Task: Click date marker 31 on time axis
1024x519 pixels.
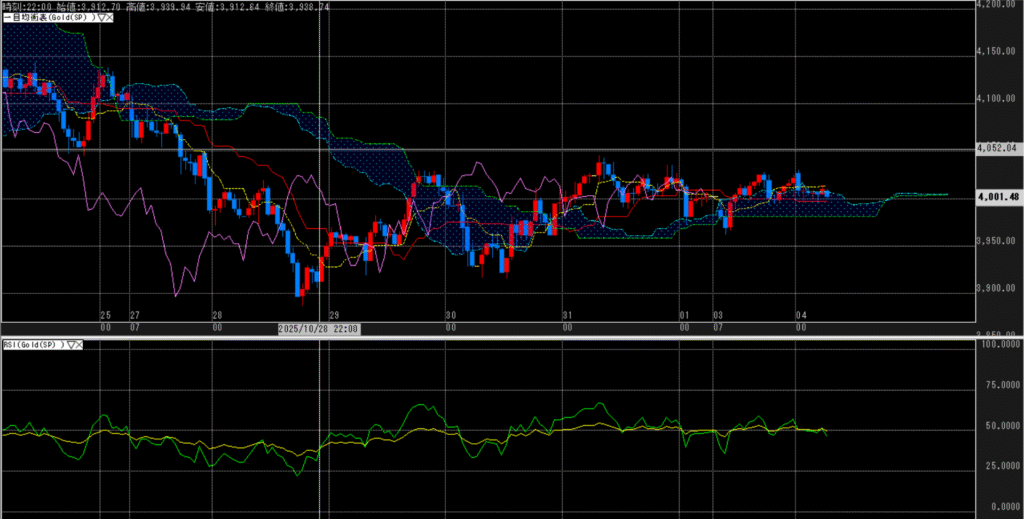Action: click(x=567, y=314)
